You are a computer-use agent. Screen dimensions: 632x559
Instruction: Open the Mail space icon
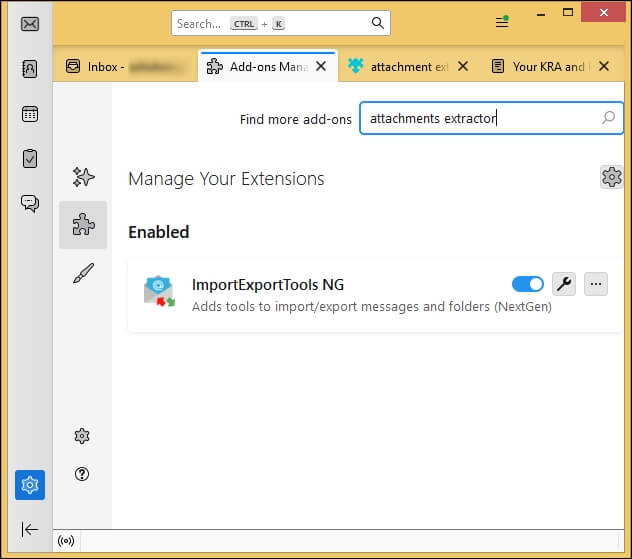click(x=30, y=24)
